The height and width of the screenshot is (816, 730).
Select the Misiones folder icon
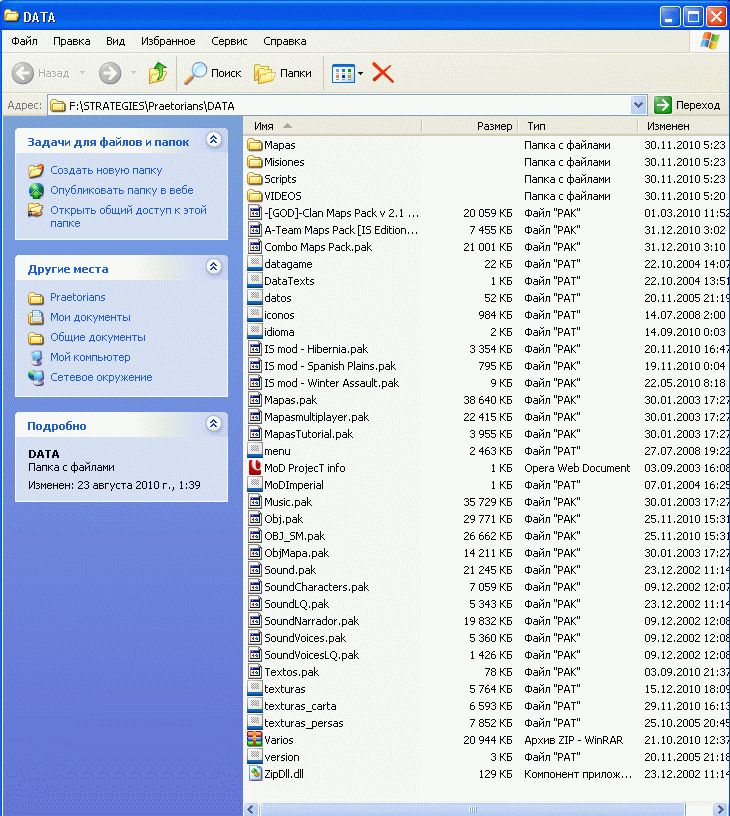point(254,162)
